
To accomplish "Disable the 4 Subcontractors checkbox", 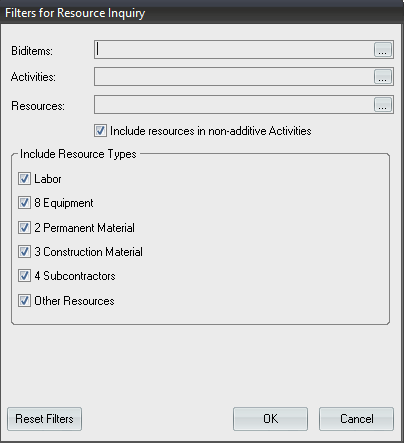I will 24,276.
